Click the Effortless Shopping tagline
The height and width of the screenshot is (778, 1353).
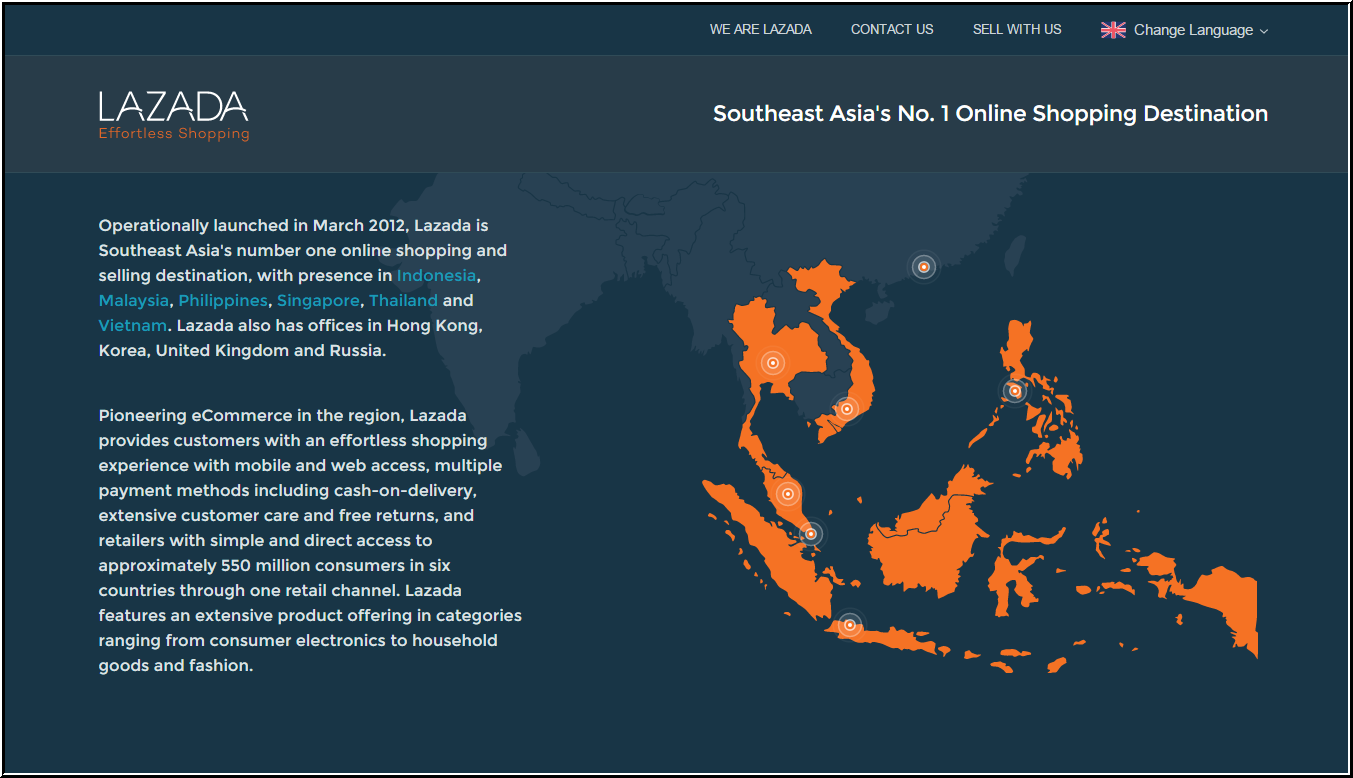click(x=174, y=133)
